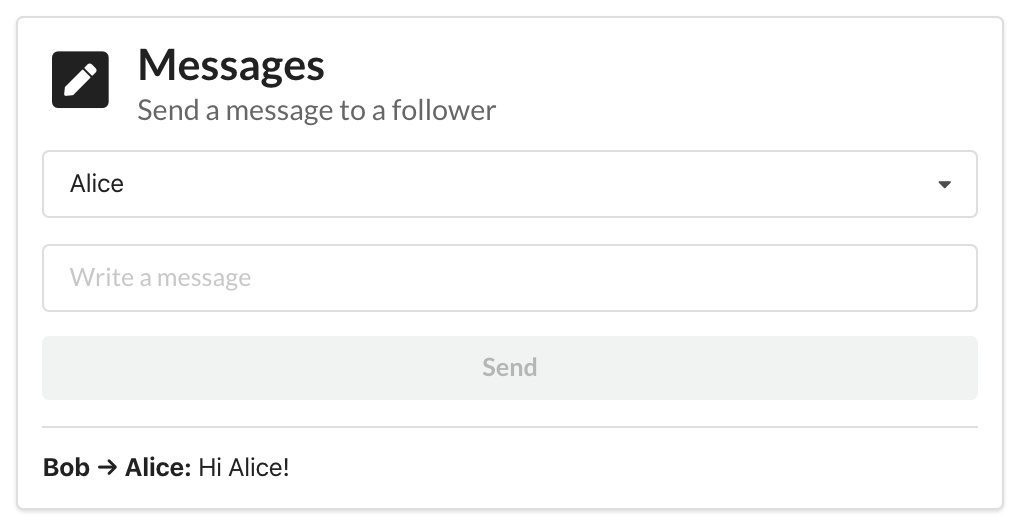Focus the Write a message field
Screen dimensions: 1024x532
(509, 278)
